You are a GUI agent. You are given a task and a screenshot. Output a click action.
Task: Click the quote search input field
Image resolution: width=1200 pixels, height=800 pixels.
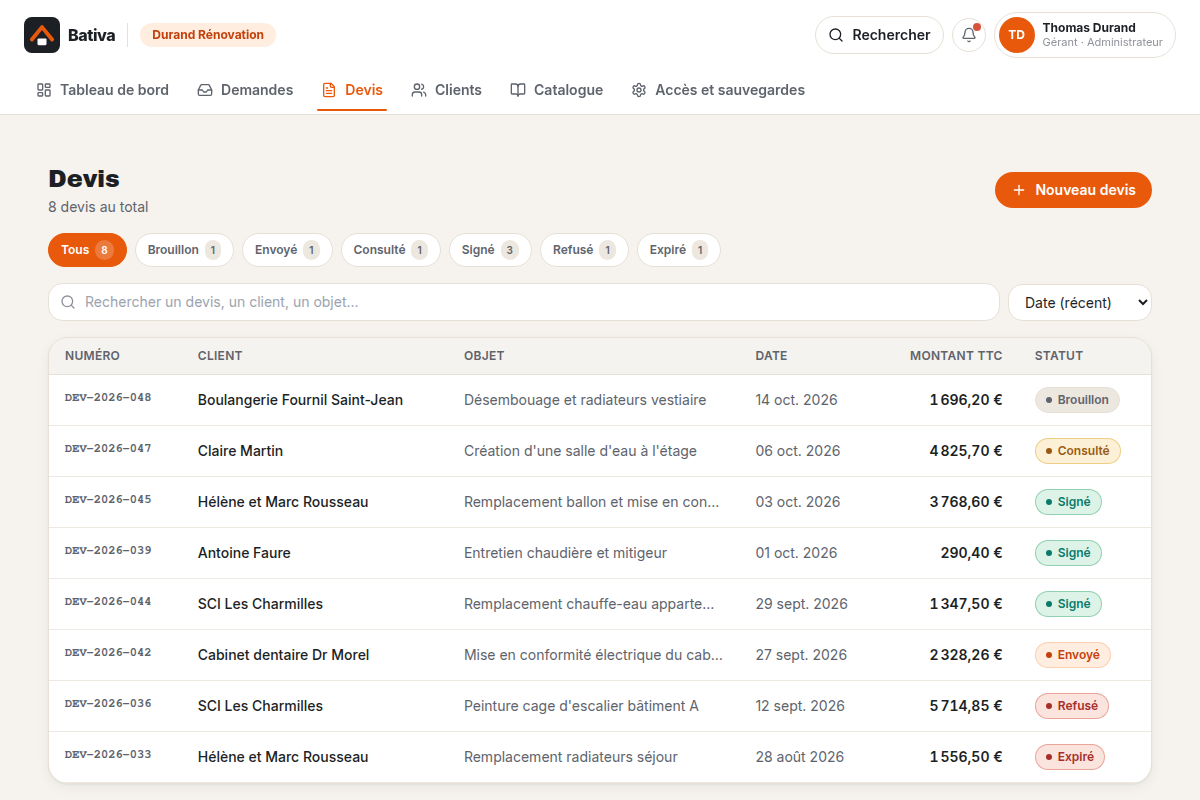(524, 302)
